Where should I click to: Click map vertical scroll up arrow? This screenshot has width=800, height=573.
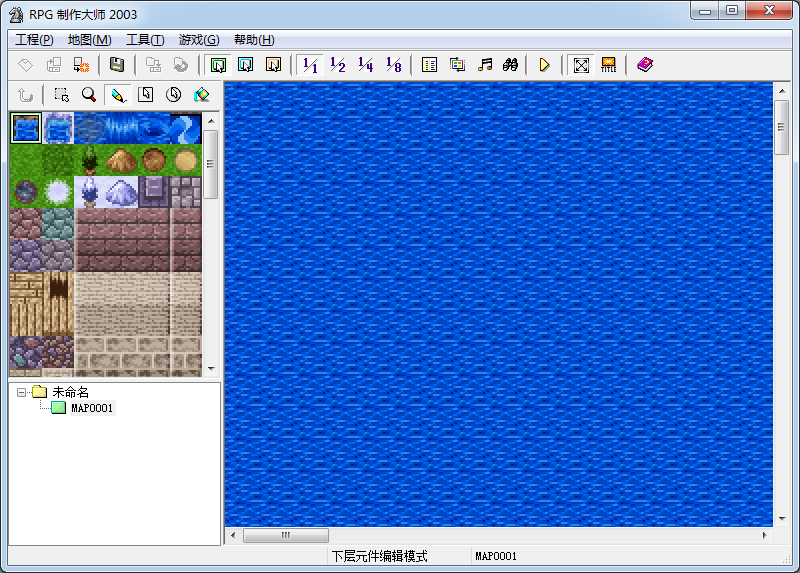click(x=782, y=91)
